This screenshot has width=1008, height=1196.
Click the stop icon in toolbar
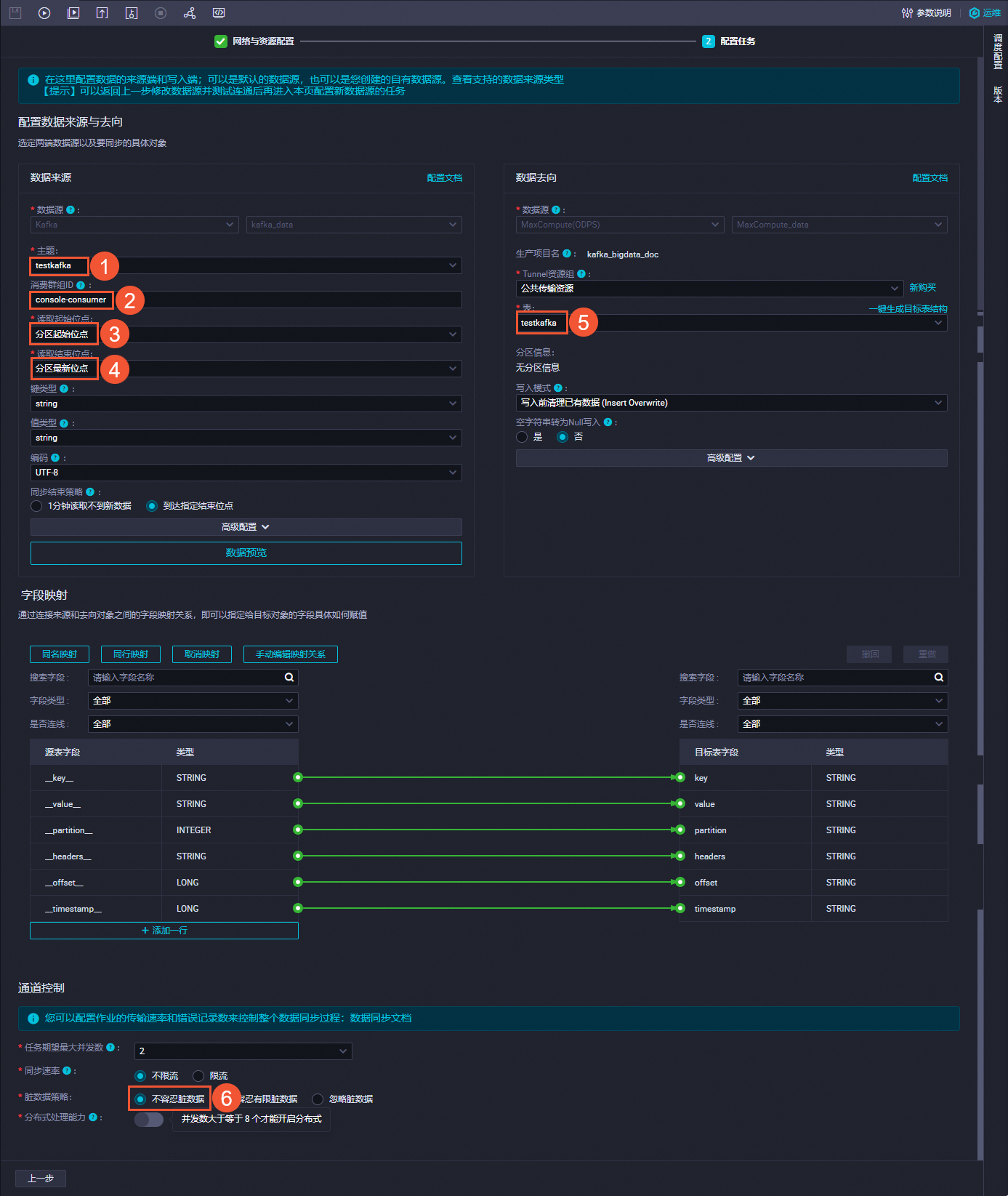[161, 12]
